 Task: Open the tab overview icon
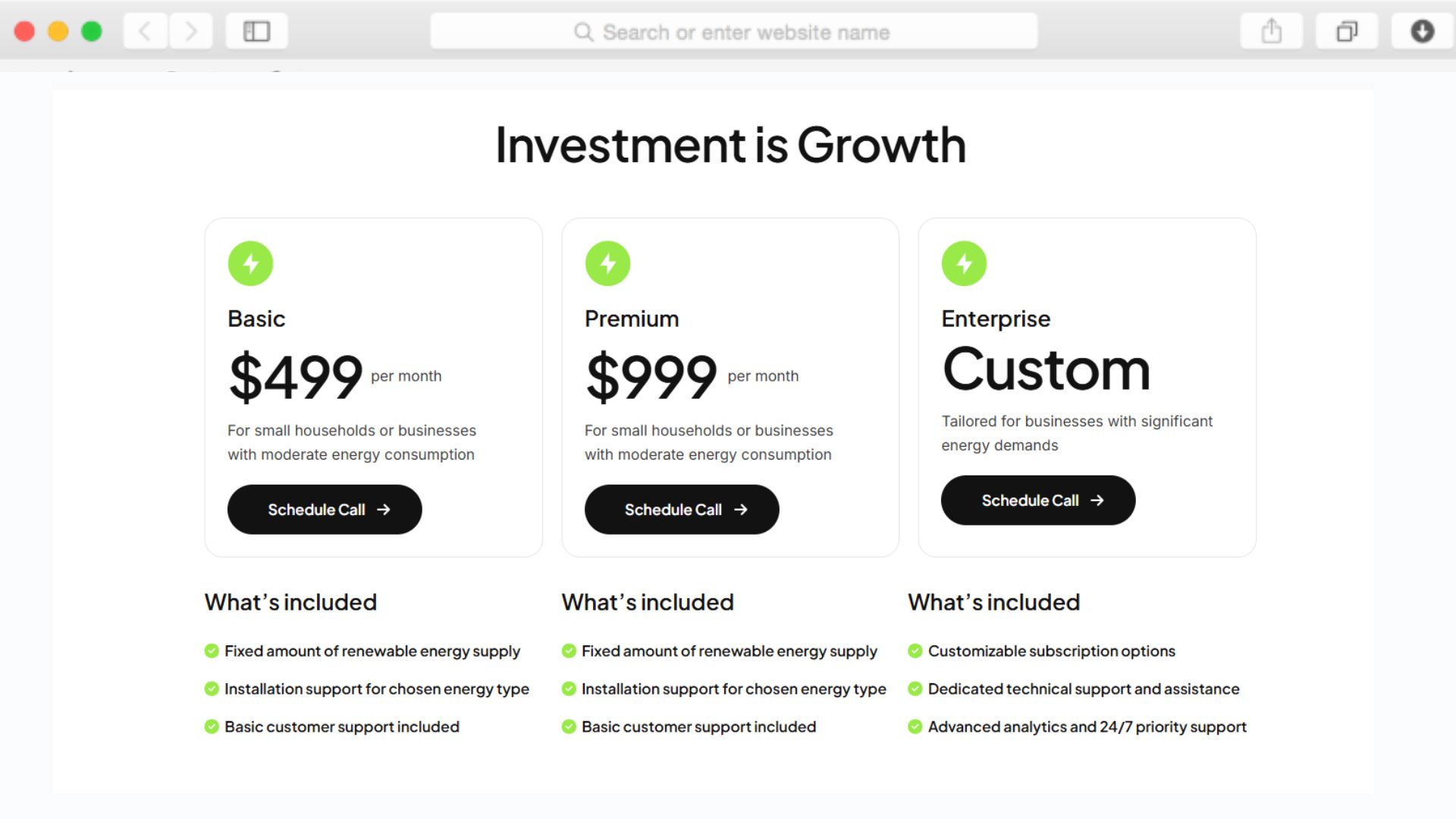coord(1347,31)
